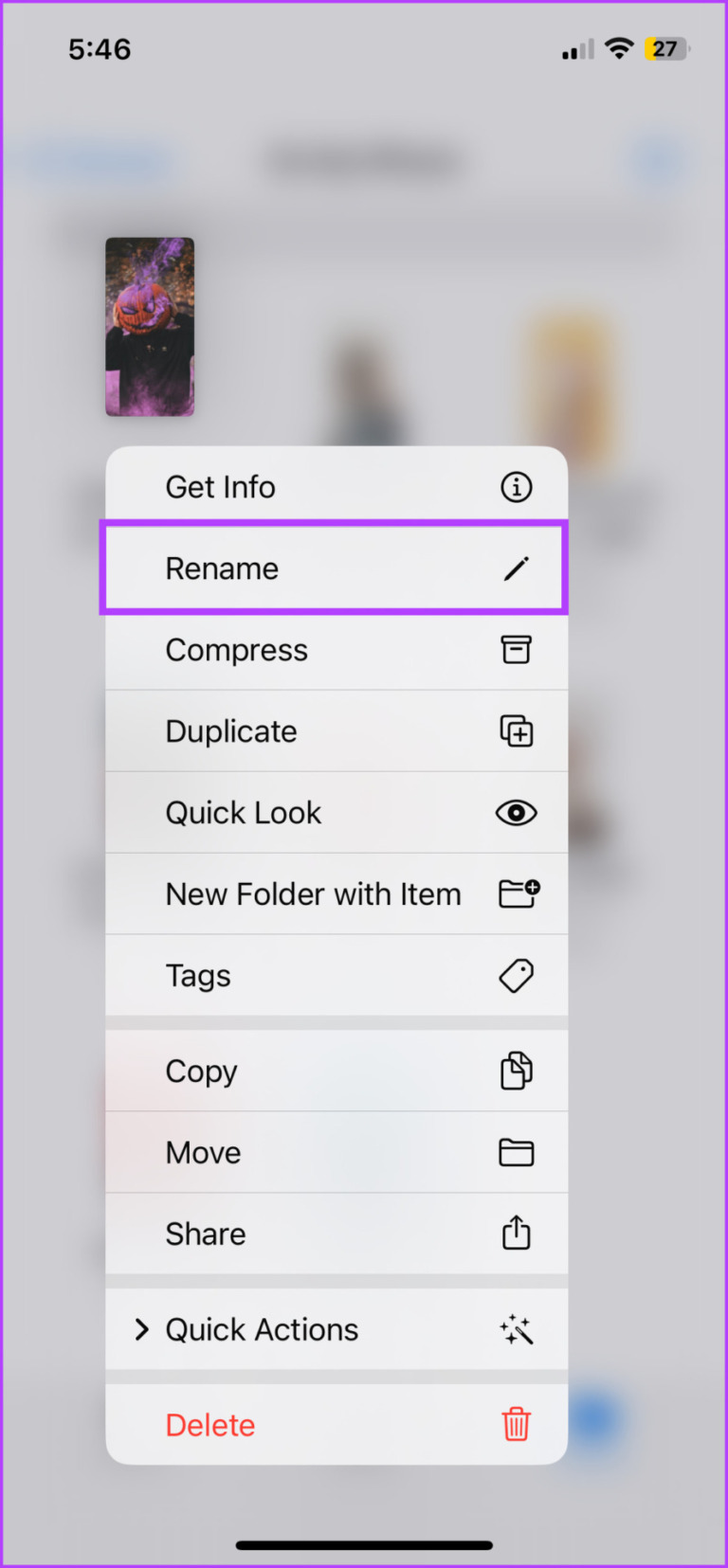Click the Quick Look eye icon
This screenshot has height=1568, width=728.
click(516, 812)
